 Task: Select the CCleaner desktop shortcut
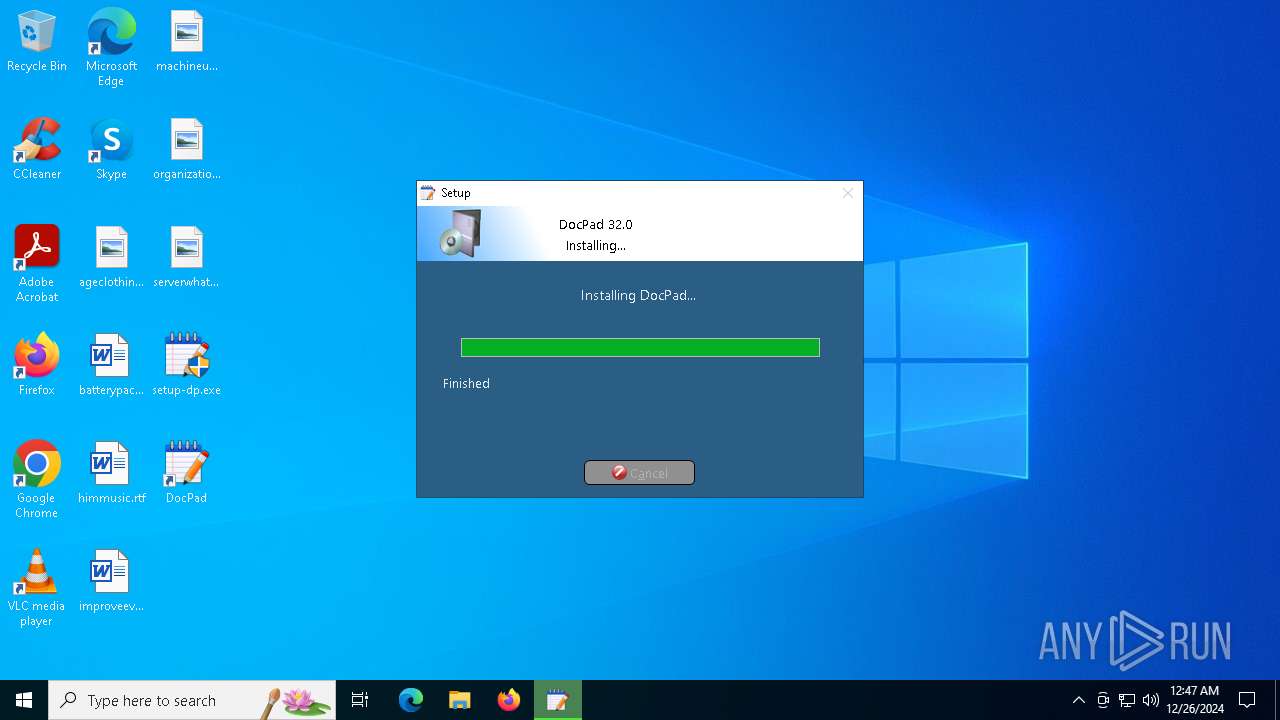tap(37, 150)
